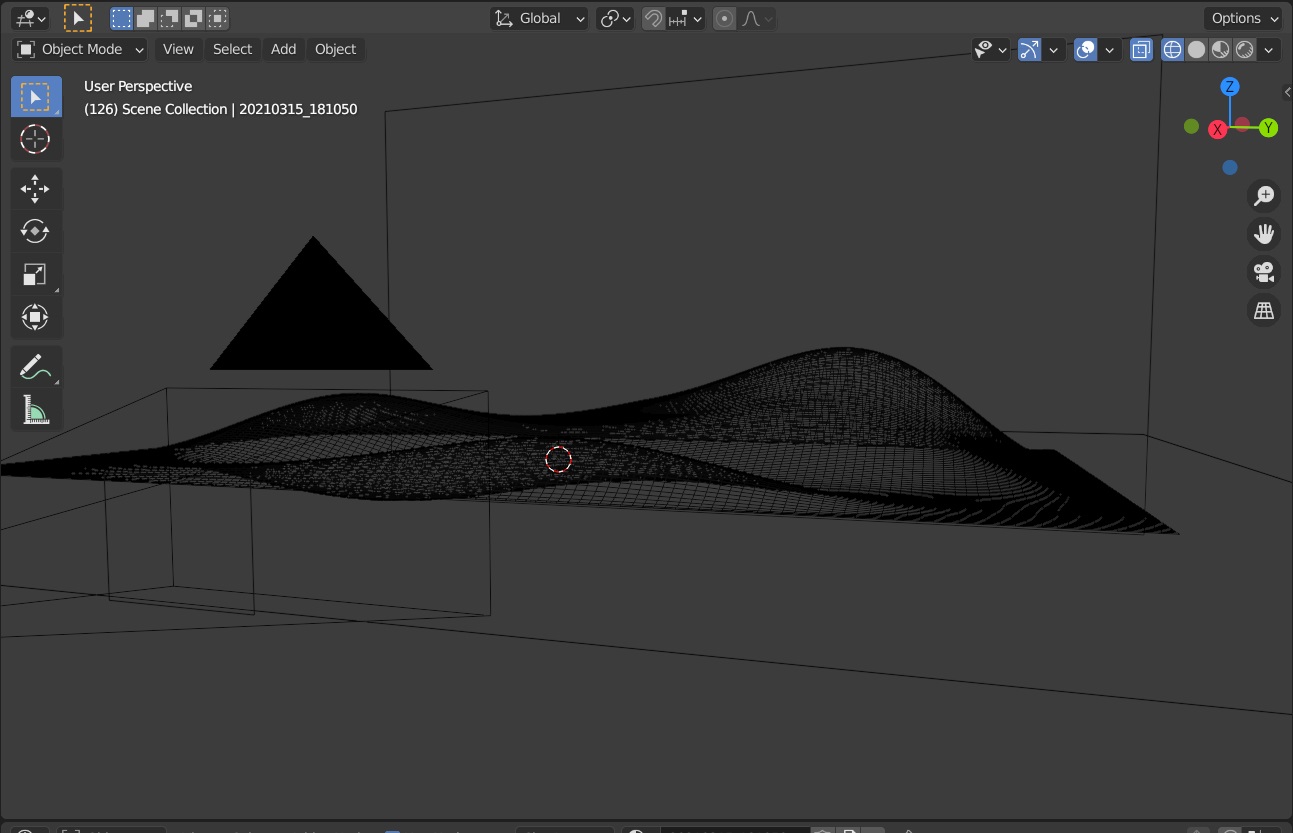Switch between perspective and orthographic view
1293x833 pixels.
coord(1264,311)
